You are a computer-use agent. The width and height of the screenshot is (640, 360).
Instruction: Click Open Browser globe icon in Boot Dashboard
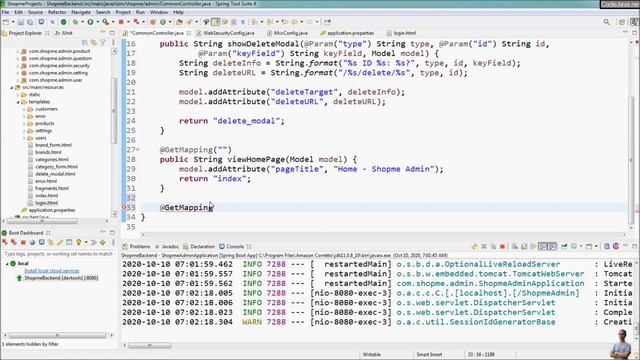(x=32, y=242)
